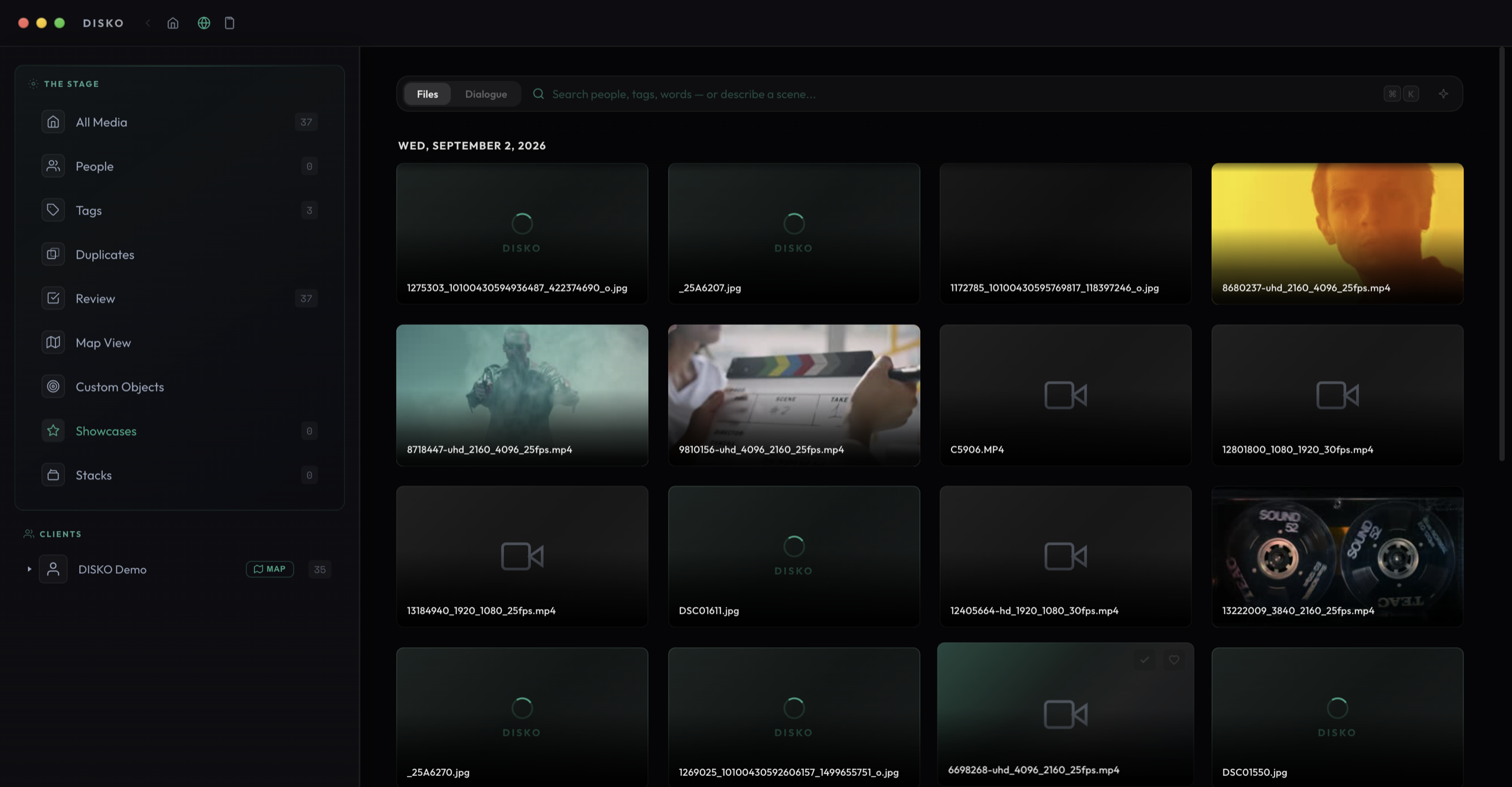Open the 12801800_1080_1920_30fps.mp4 card

[x=1337, y=395]
